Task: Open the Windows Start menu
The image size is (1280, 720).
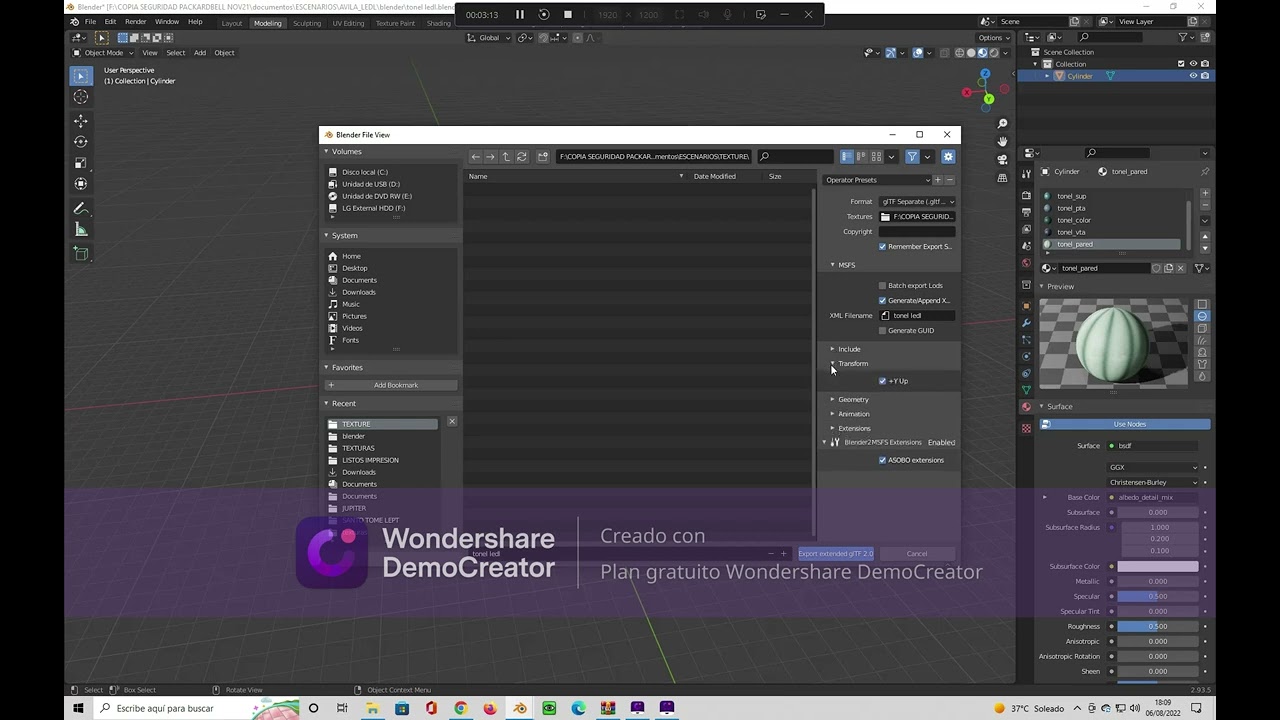Action: click(78, 708)
